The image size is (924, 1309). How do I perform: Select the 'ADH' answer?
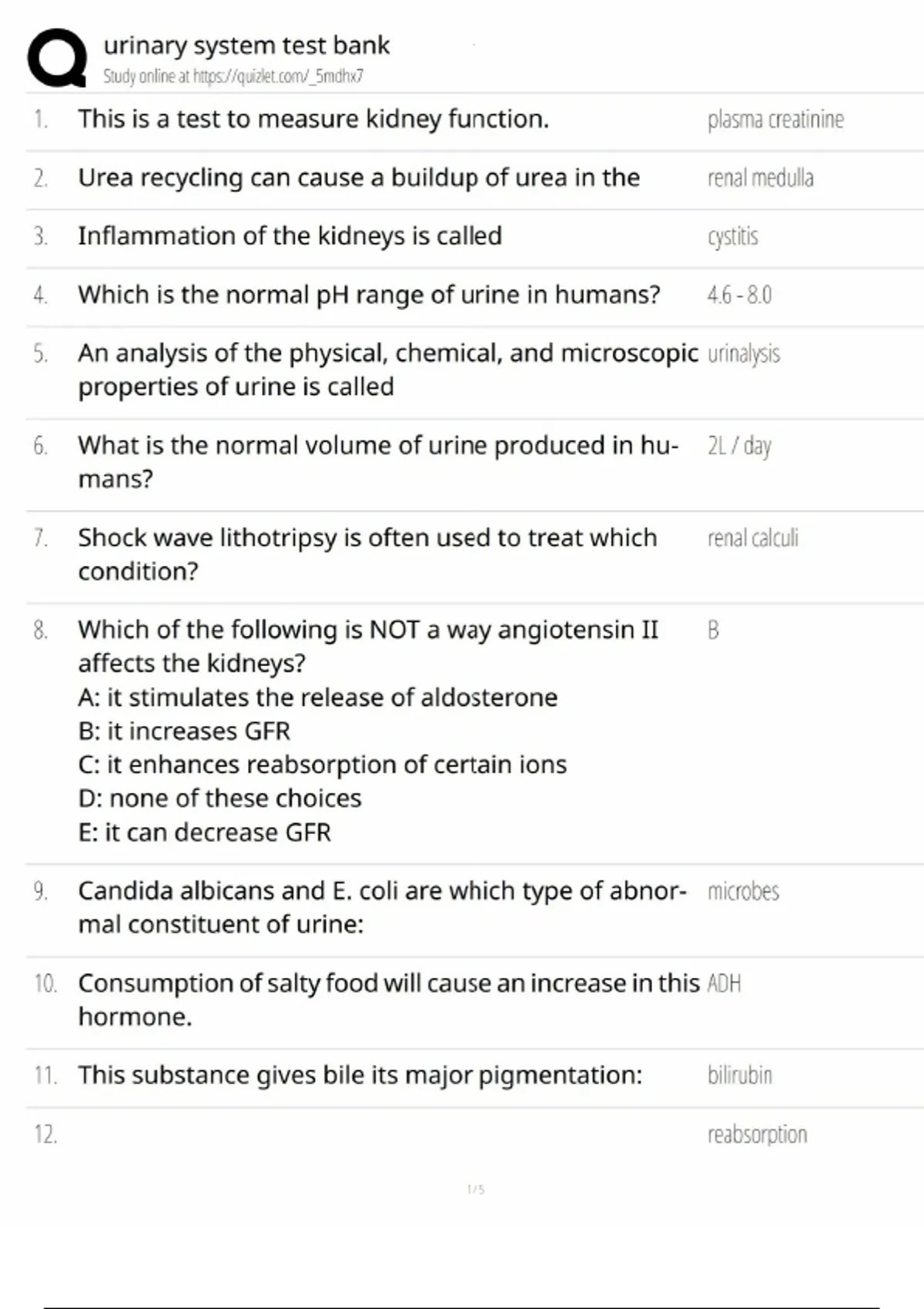[x=724, y=984]
